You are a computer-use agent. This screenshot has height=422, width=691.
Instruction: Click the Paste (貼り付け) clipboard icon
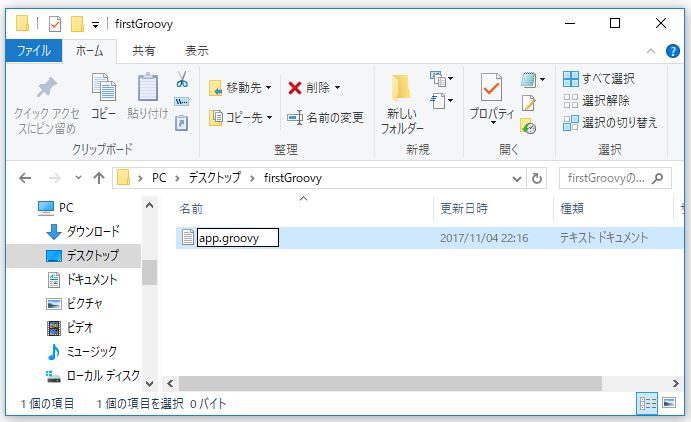pos(148,87)
